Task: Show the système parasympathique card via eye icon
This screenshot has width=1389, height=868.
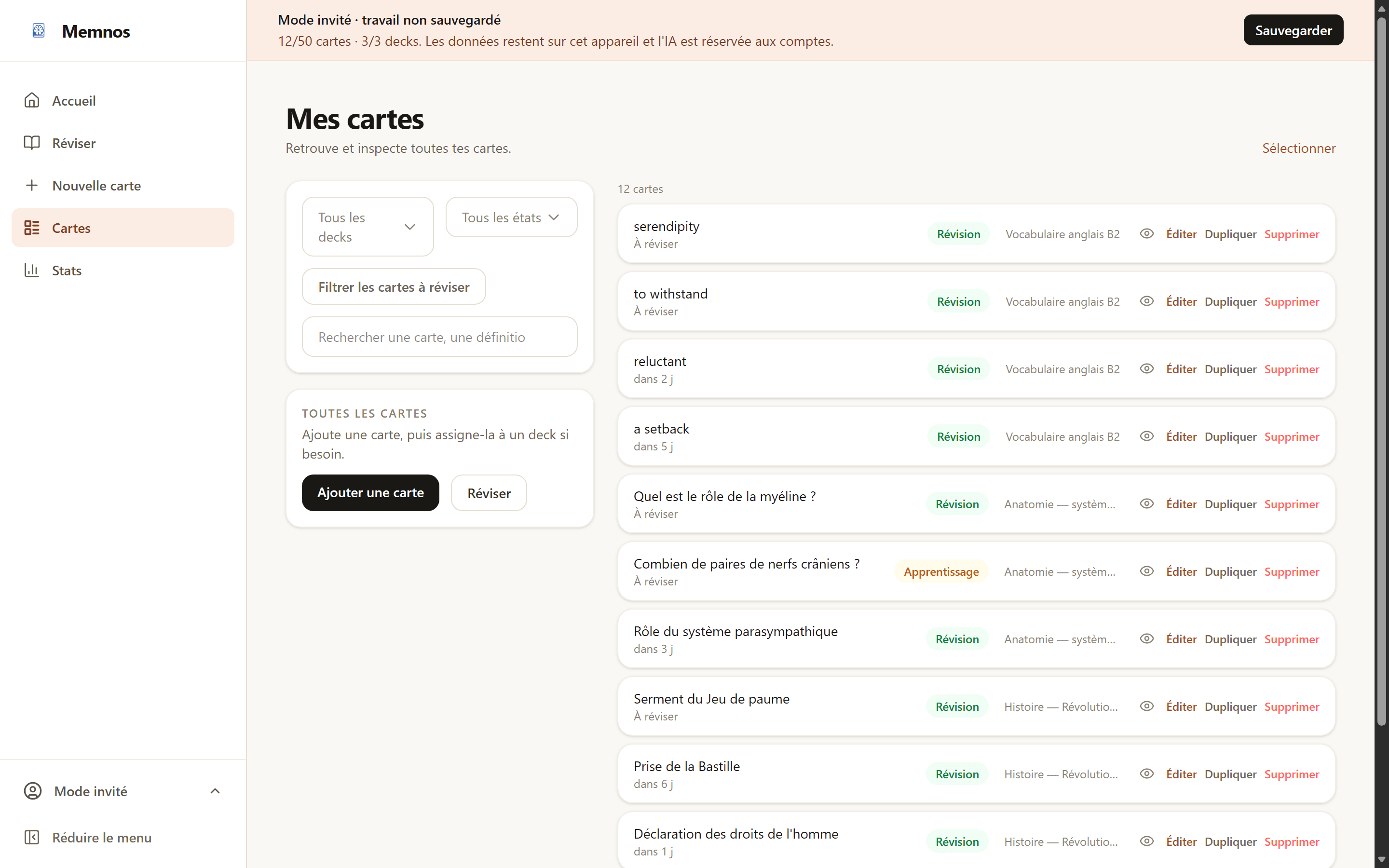Action: point(1146,639)
